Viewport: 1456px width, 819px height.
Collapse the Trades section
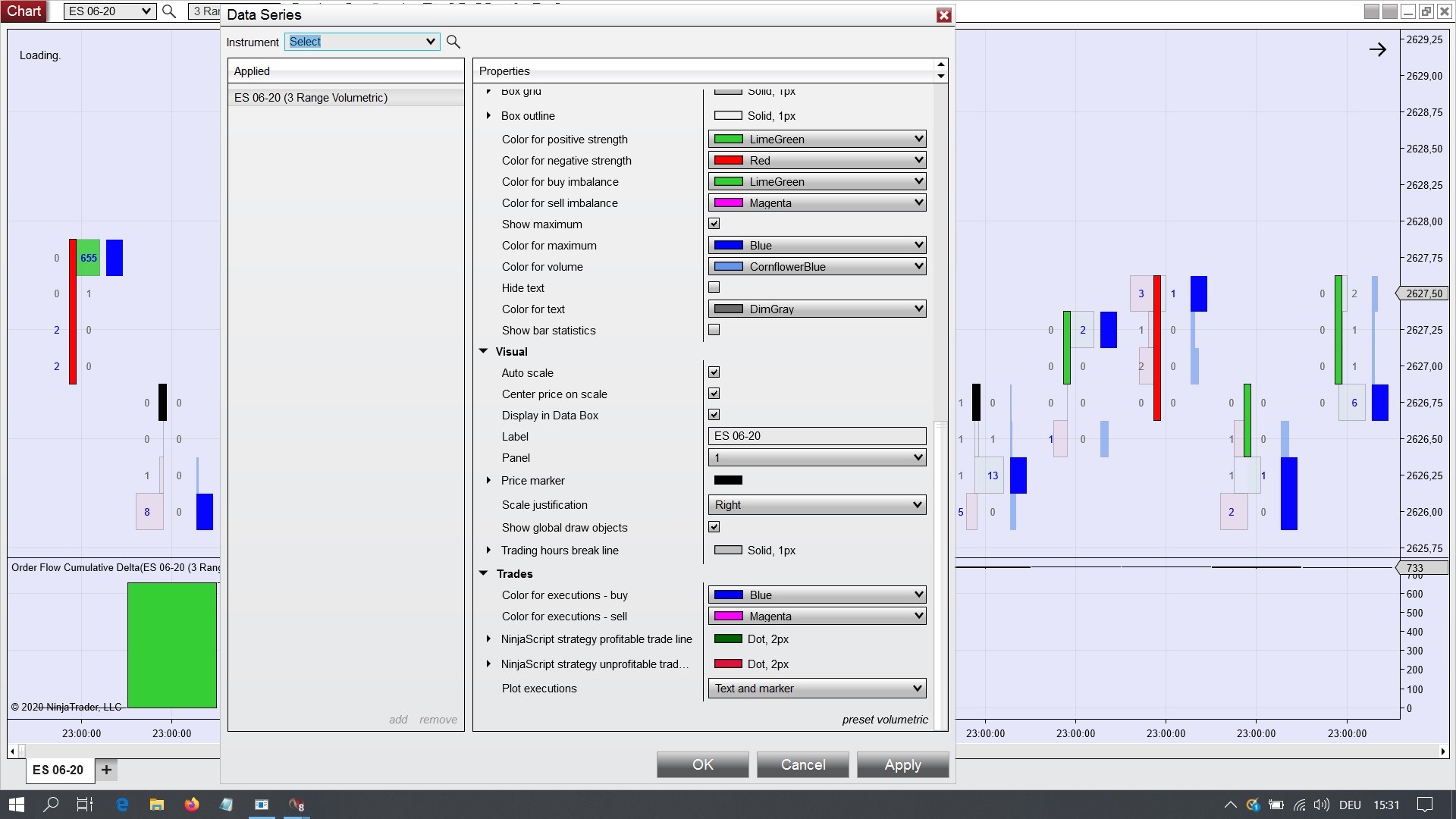tap(484, 574)
